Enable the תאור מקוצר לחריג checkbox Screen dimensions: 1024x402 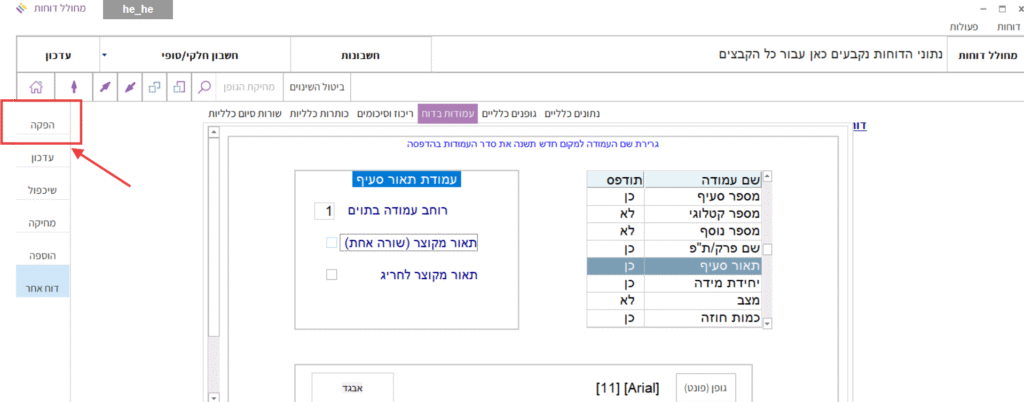point(332,275)
